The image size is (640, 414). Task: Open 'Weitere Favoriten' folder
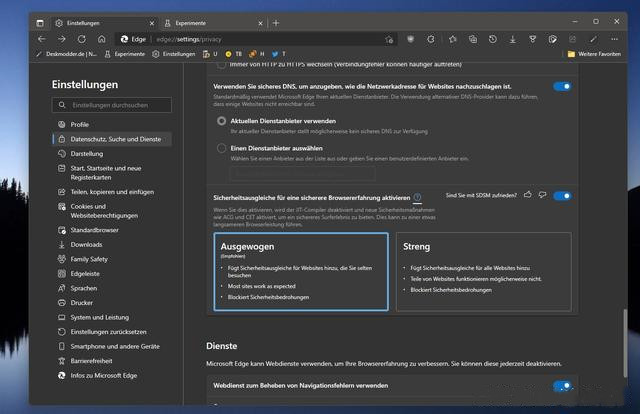pyautogui.click(x=597, y=54)
